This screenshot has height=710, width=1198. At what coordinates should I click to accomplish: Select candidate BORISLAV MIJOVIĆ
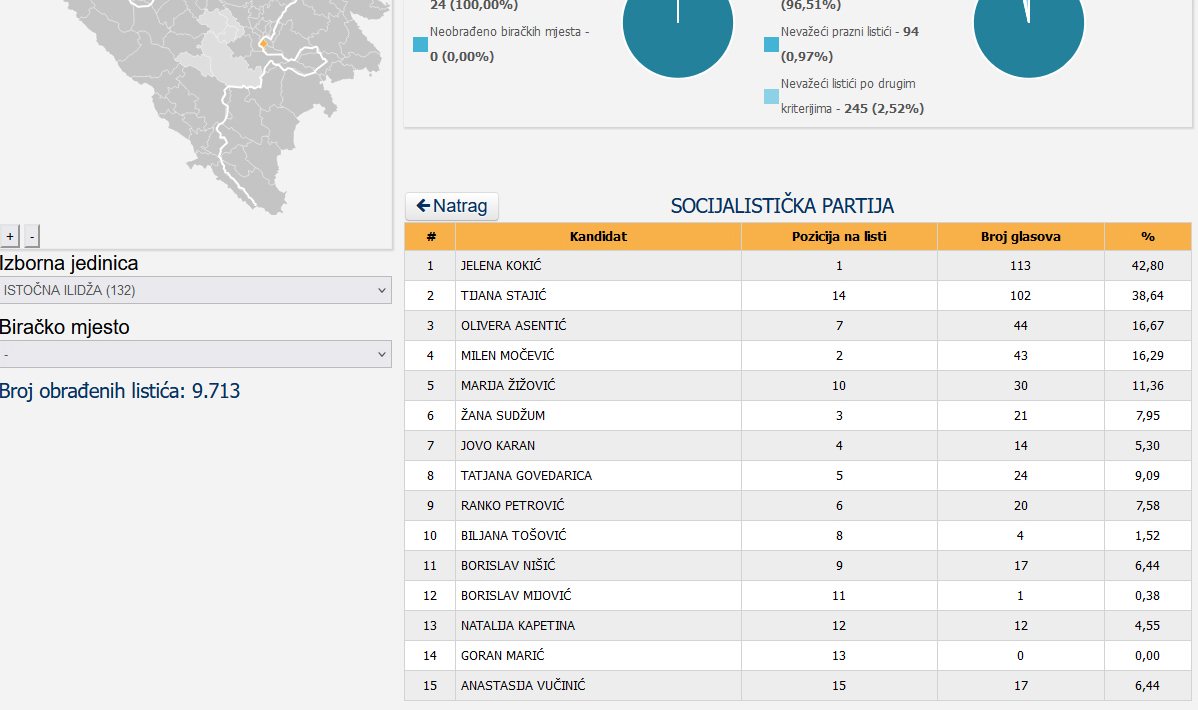516,595
